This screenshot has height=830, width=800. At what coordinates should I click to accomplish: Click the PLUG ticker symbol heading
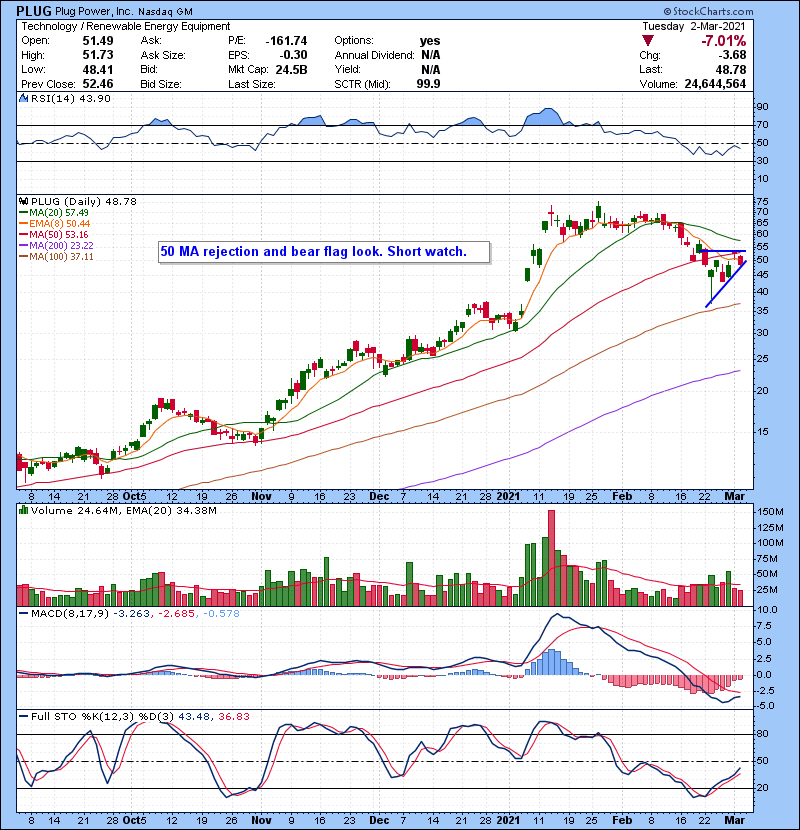click(34, 11)
